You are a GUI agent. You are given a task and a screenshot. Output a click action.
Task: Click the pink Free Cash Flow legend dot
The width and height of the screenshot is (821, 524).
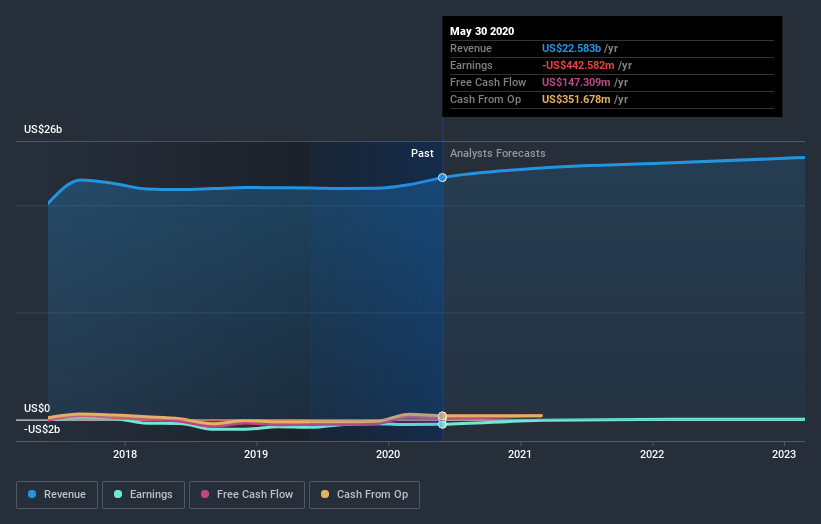click(205, 494)
